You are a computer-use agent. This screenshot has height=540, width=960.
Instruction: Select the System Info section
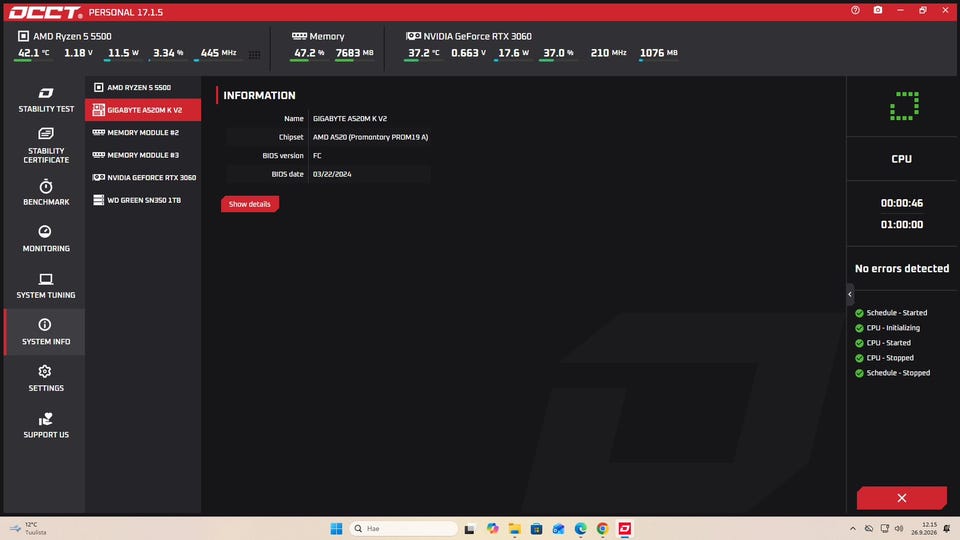click(45, 332)
